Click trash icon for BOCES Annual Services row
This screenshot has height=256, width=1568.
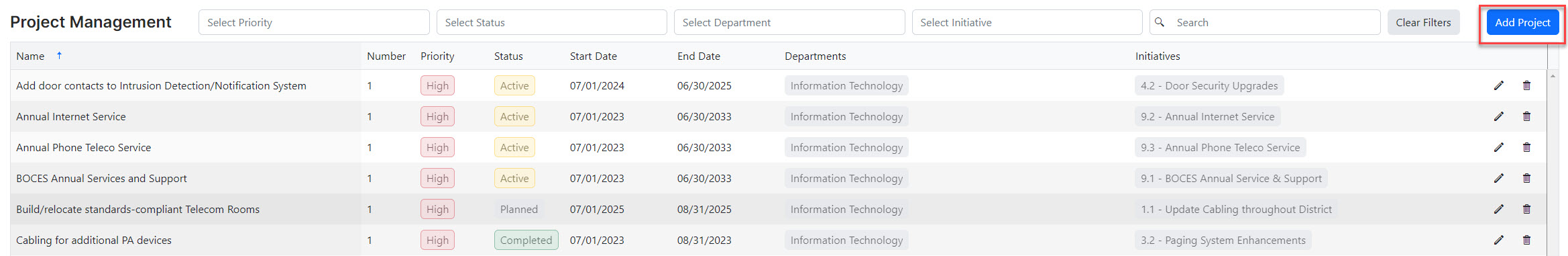tap(1526, 178)
